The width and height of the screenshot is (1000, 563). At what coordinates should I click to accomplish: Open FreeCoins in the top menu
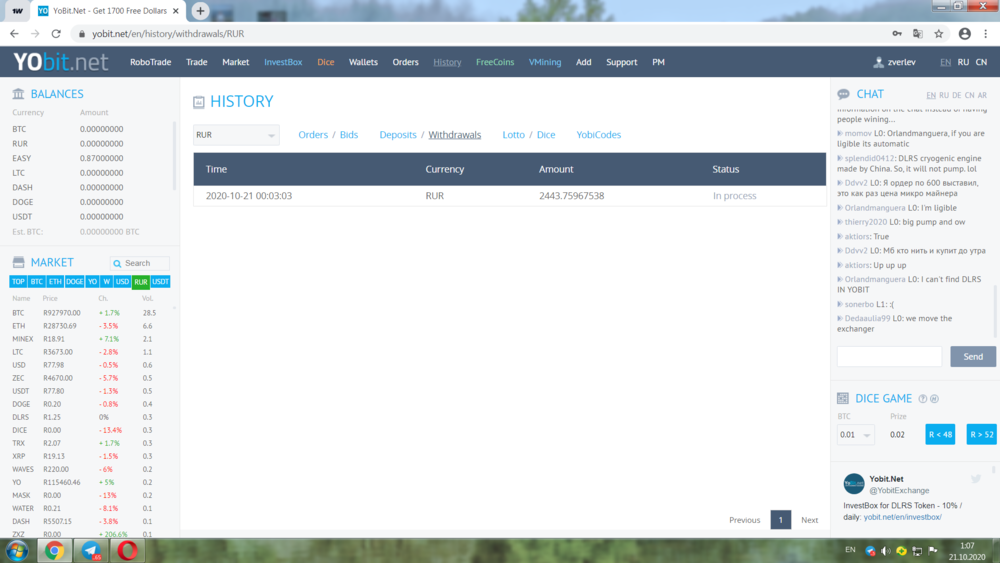pyautogui.click(x=495, y=62)
